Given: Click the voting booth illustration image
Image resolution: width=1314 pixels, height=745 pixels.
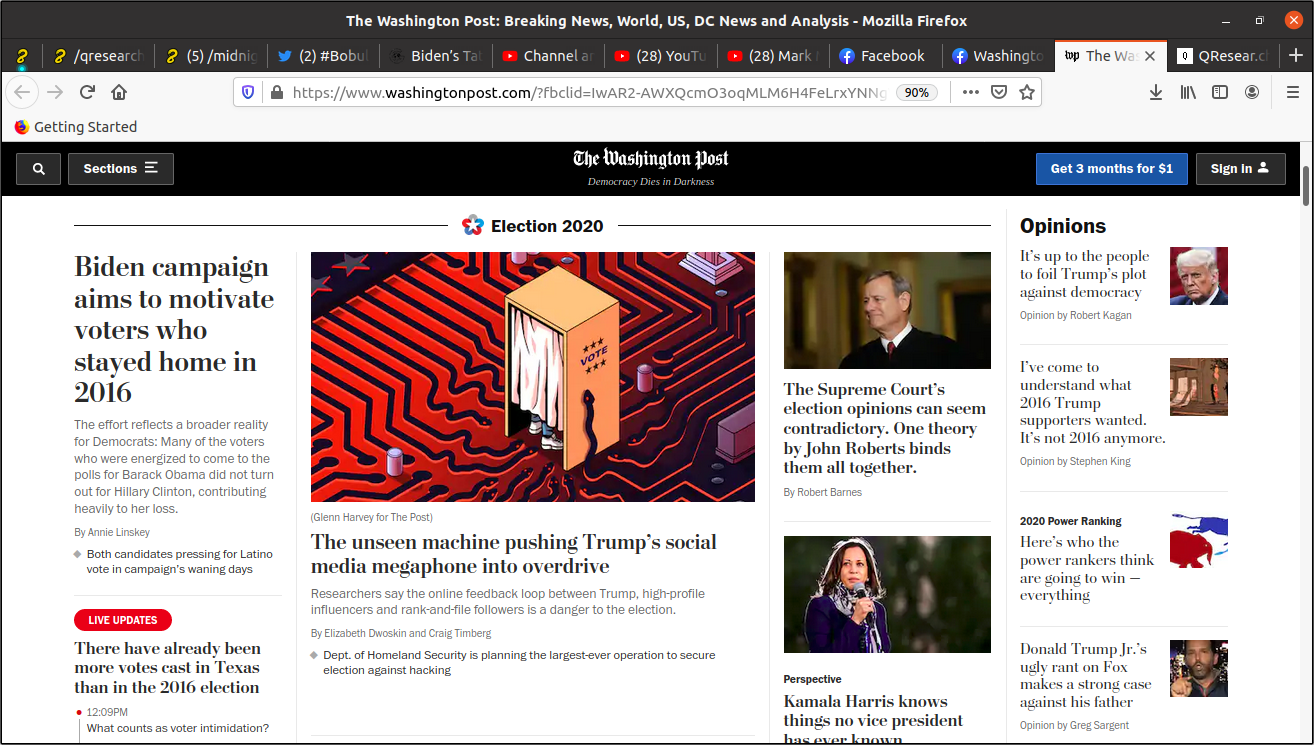Looking at the screenshot, I should (x=533, y=377).
